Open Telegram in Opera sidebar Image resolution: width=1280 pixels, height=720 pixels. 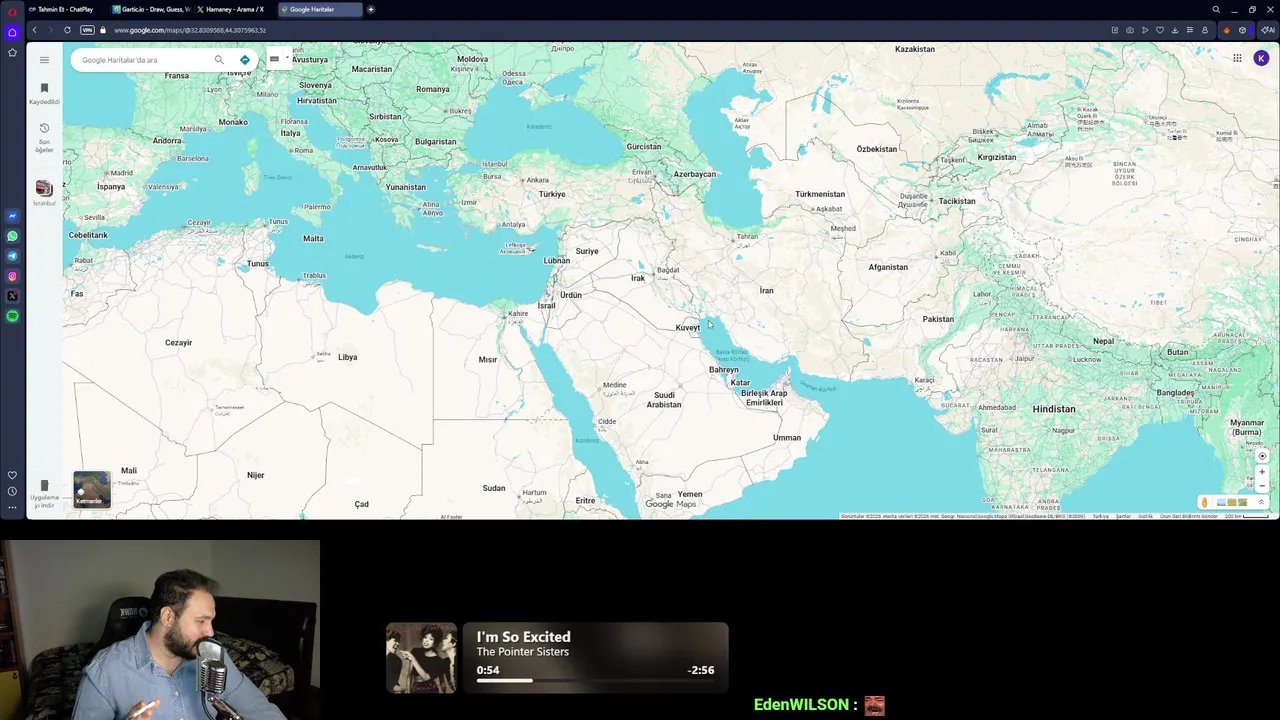click(x=12, y=256)
